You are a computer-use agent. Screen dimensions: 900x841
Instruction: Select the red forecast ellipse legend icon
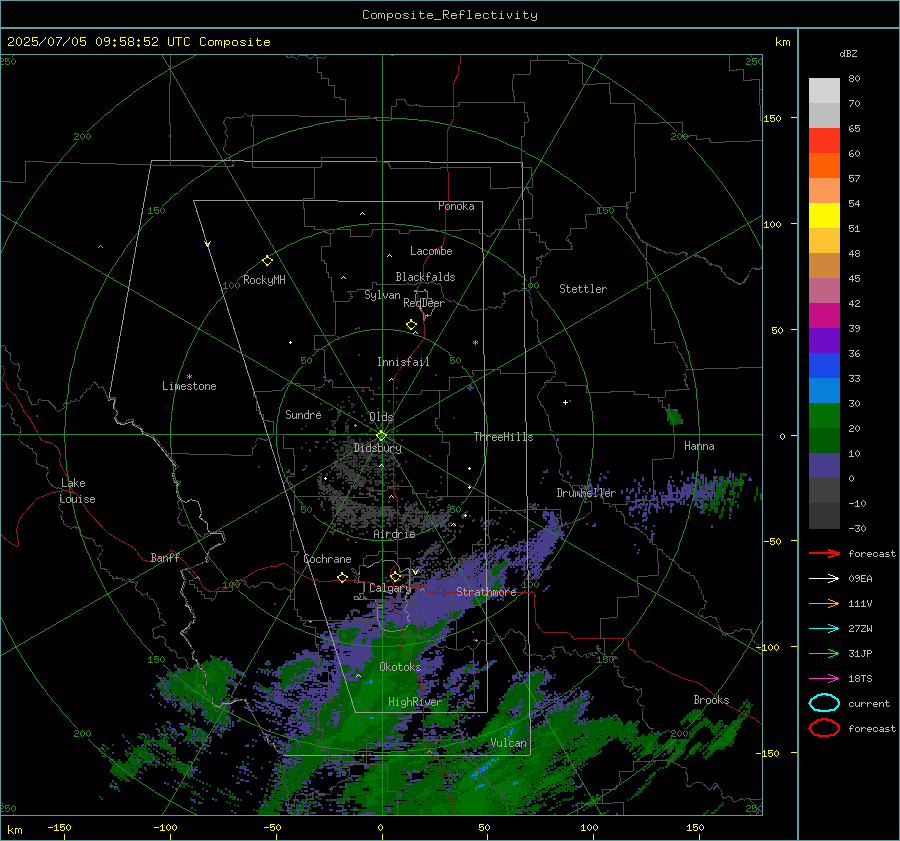point(824,728)
